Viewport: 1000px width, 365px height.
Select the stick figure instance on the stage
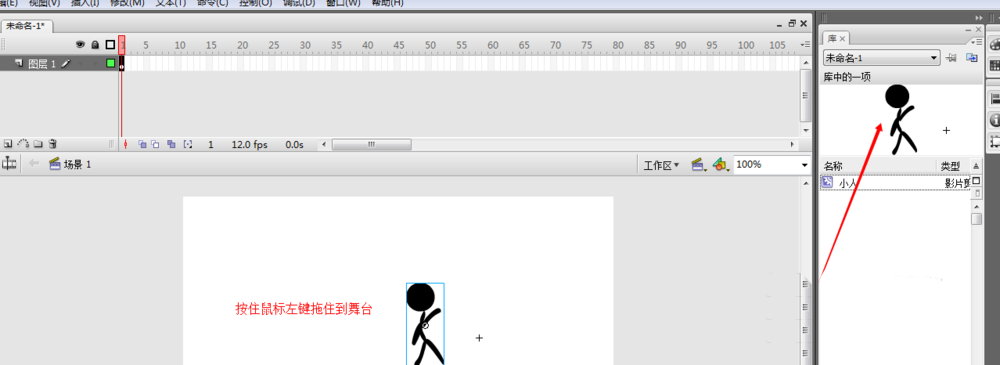point(425,324)
